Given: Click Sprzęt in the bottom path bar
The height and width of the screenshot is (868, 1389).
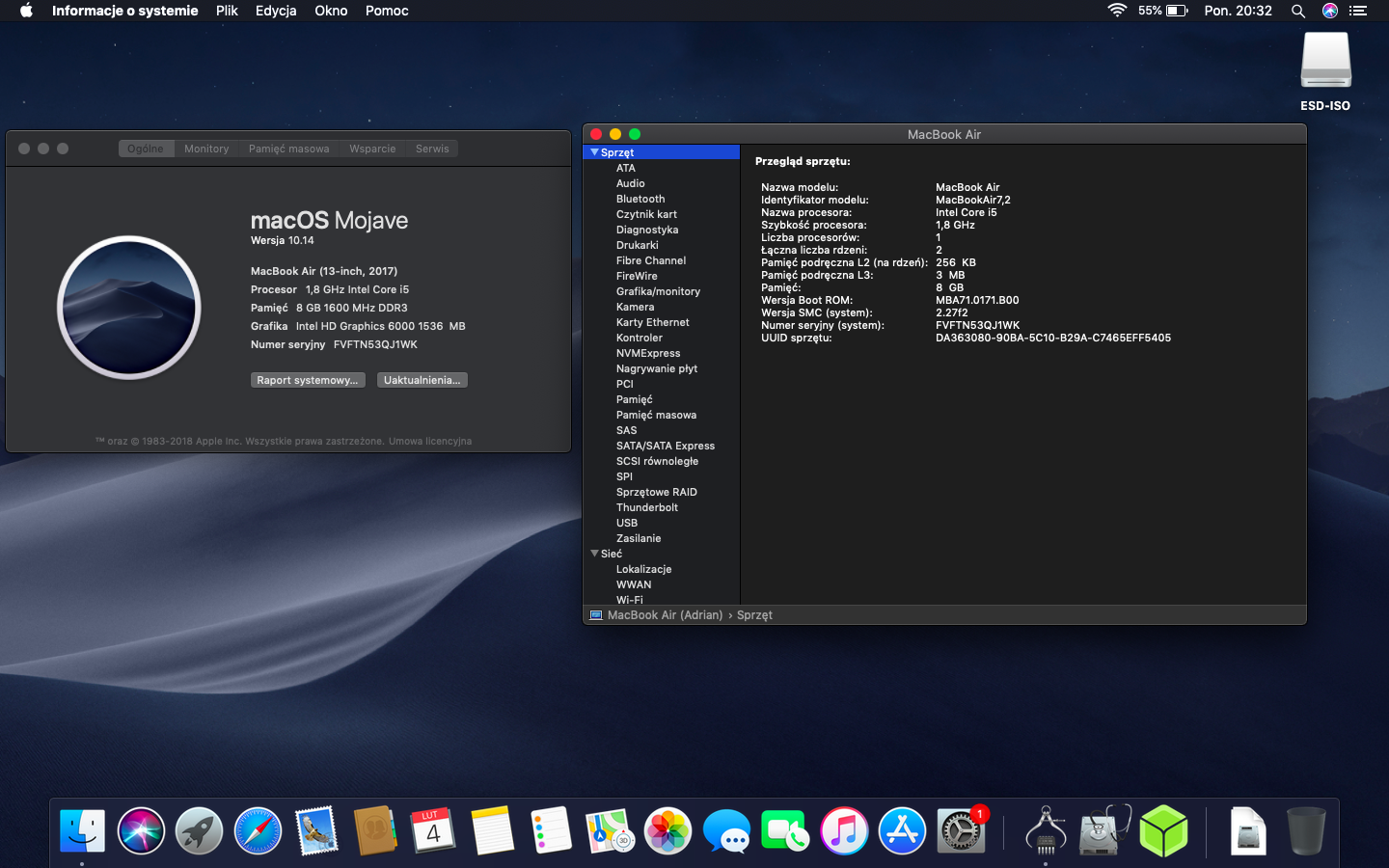Looking at the screenshot, I should click(754, 615).
